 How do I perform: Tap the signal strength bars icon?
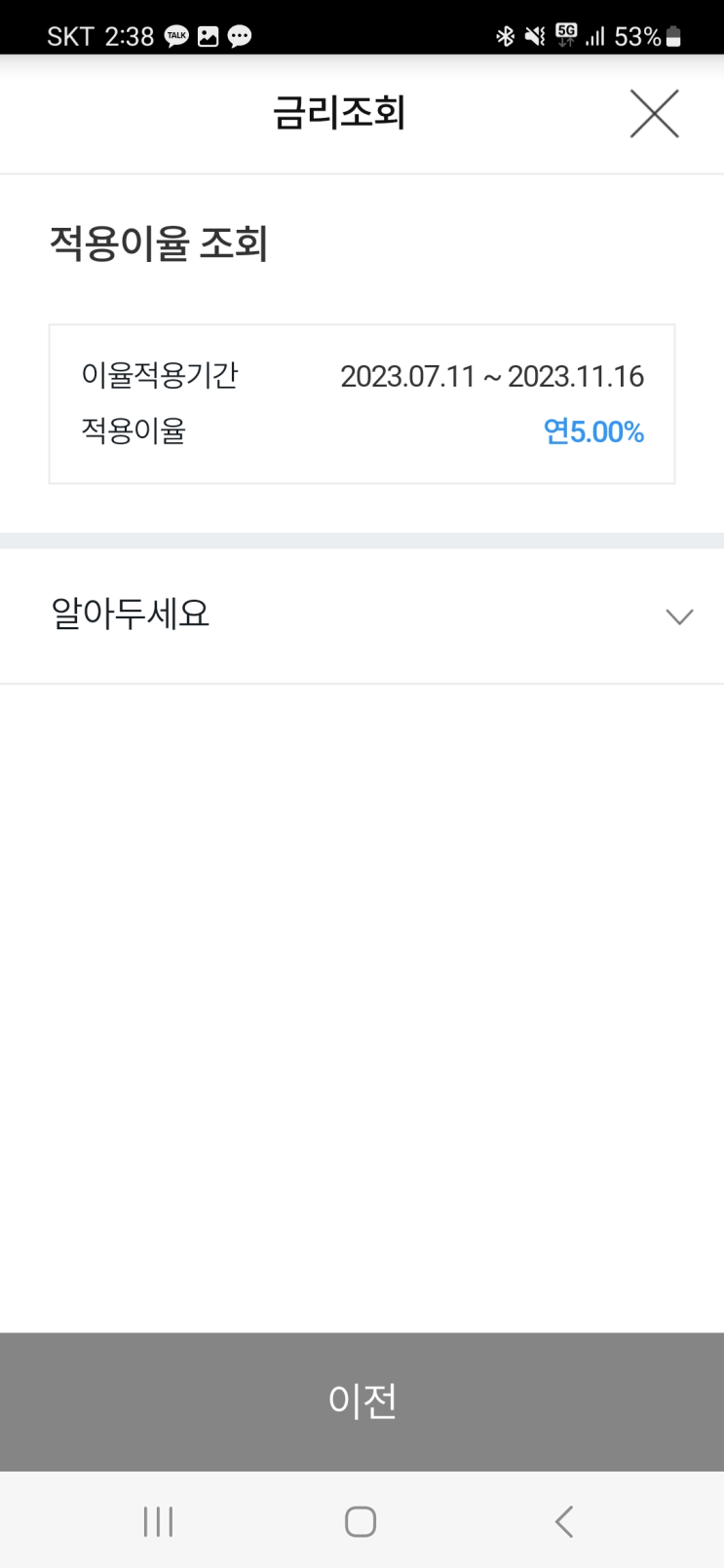[x=594, y=37]
